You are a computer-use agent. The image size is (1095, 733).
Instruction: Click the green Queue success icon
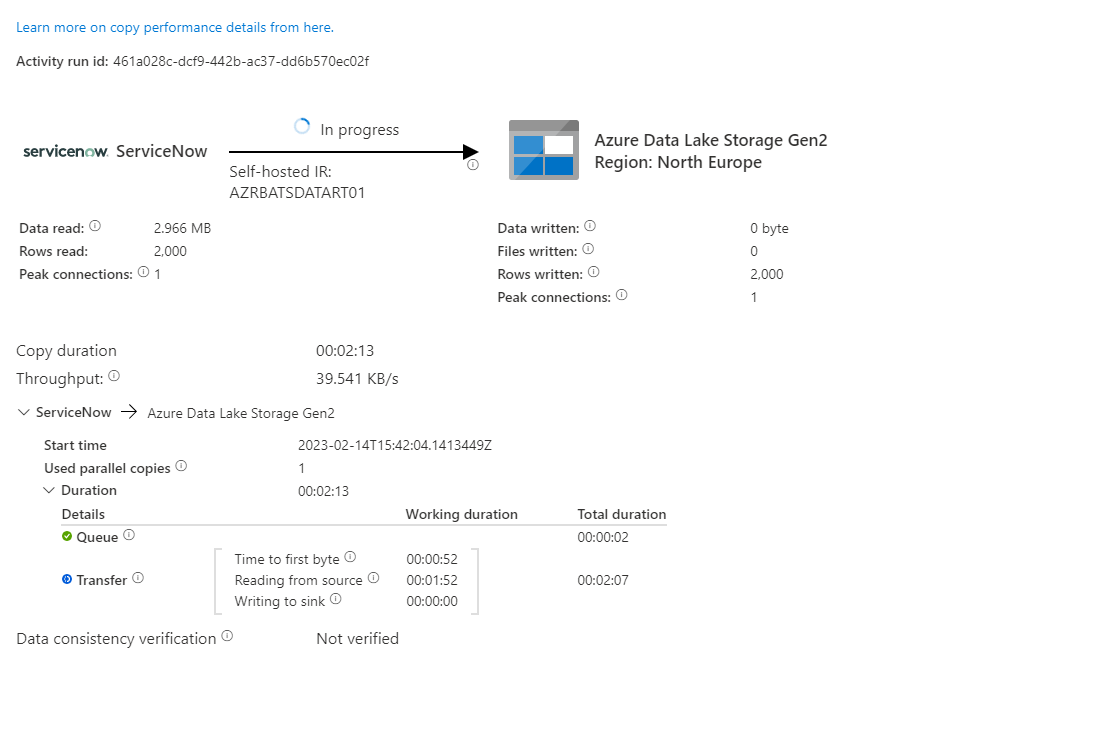coord(65,537)
